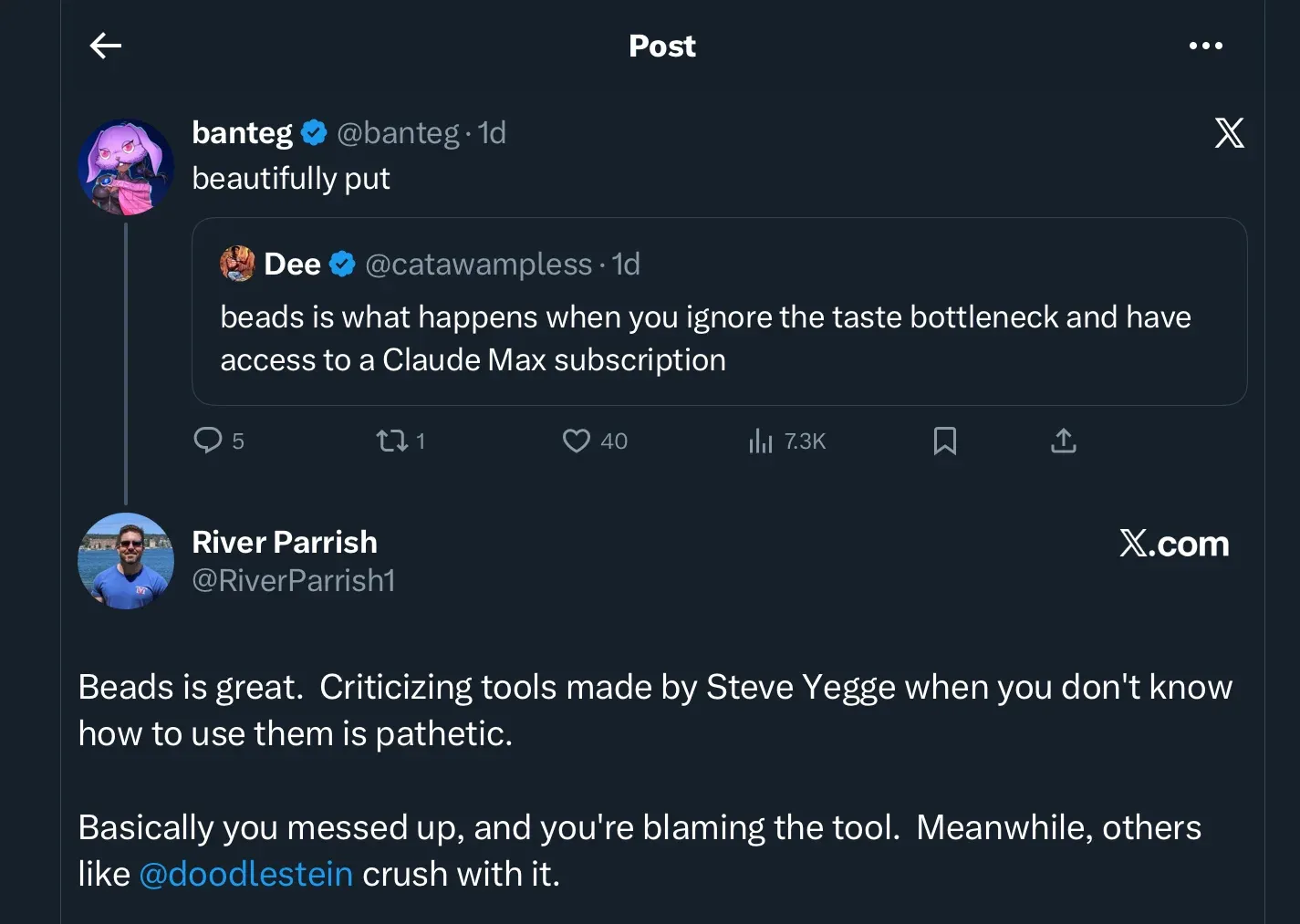The width and height of the screenshot is (1300, 924).
Task: Open Dee's small avatar in quoted post
Action: [237, 265]
